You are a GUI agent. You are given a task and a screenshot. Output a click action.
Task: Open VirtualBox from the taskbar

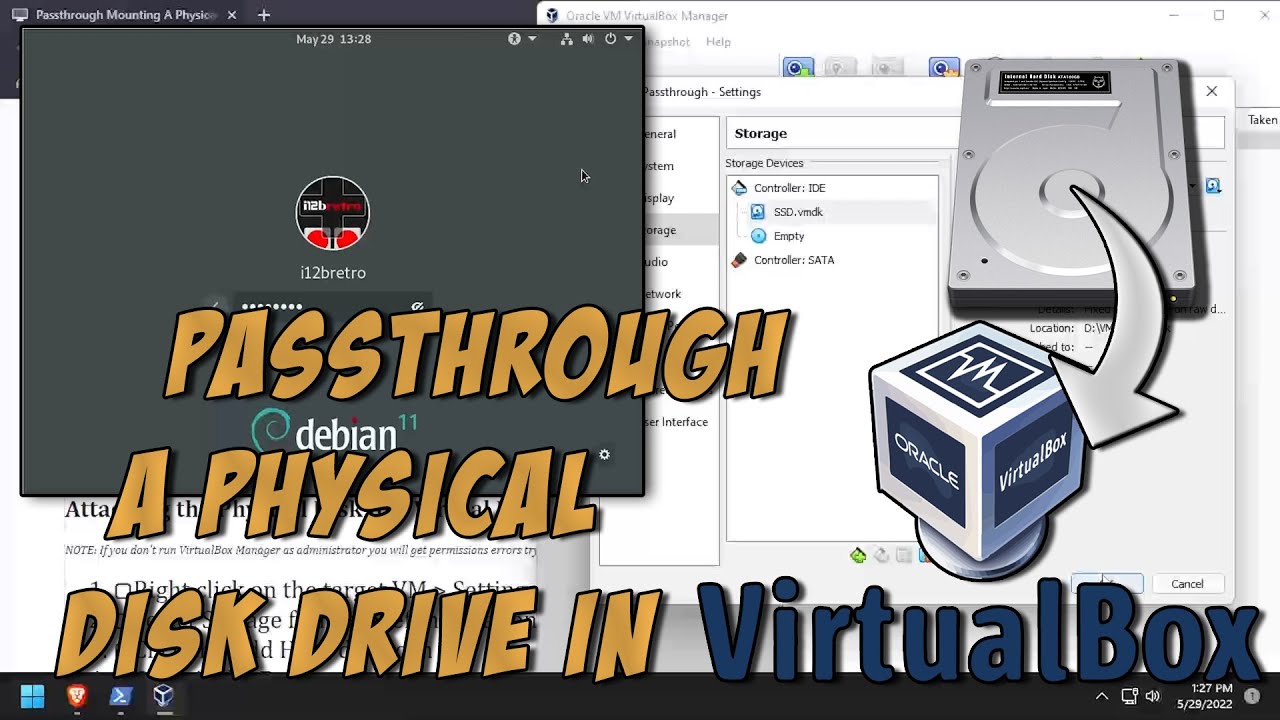click(x=163, y=696)
